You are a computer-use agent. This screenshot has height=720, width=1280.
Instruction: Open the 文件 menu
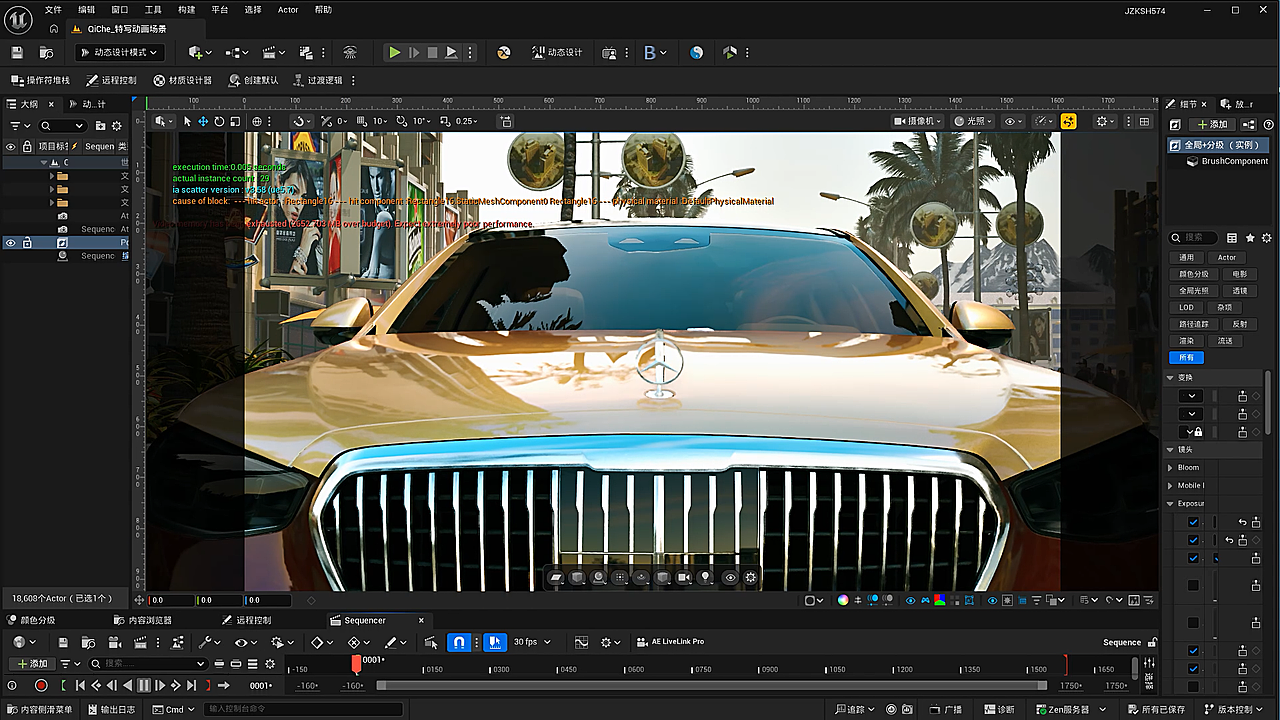pos(53,9)
